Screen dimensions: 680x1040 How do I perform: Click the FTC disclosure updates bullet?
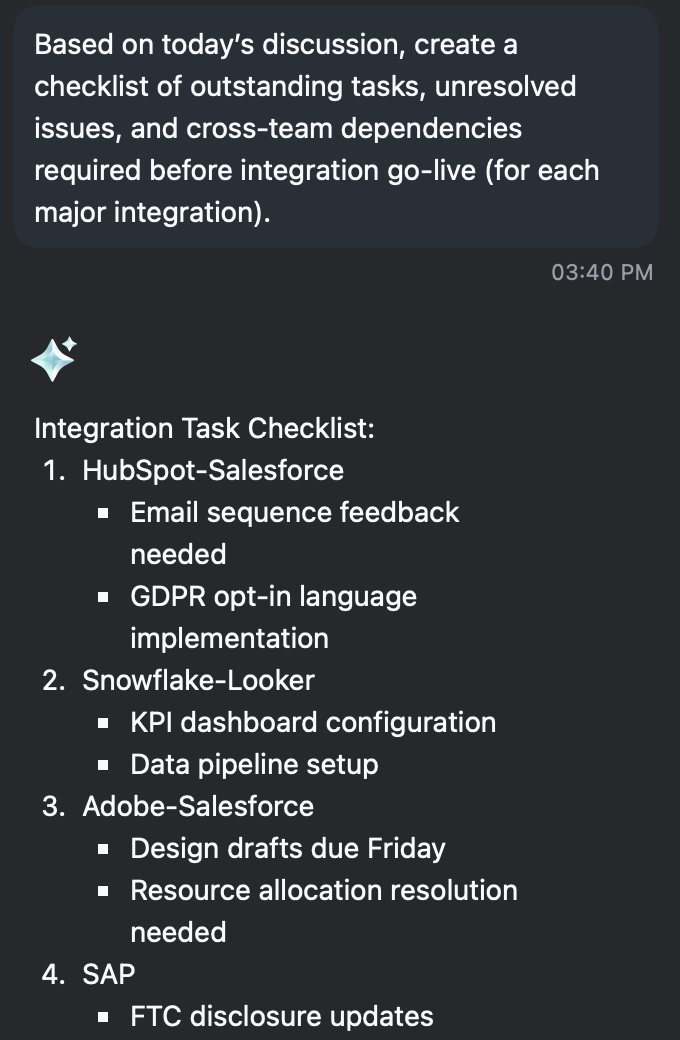(282, 1016)
